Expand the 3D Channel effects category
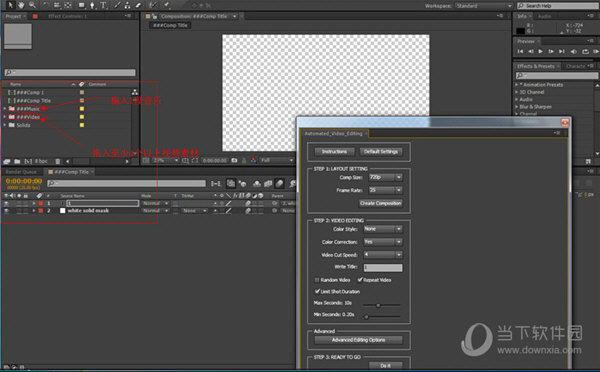 (x=517, y=92)
